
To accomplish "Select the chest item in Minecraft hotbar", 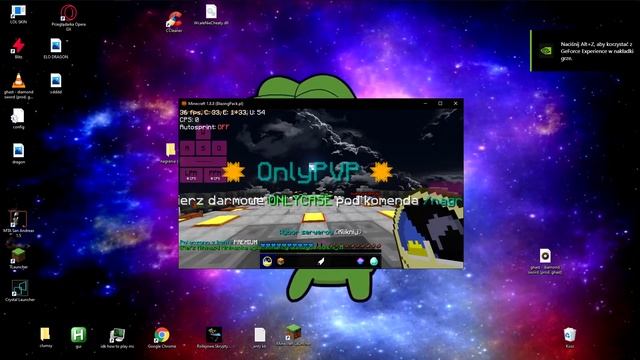I will 281,261.
